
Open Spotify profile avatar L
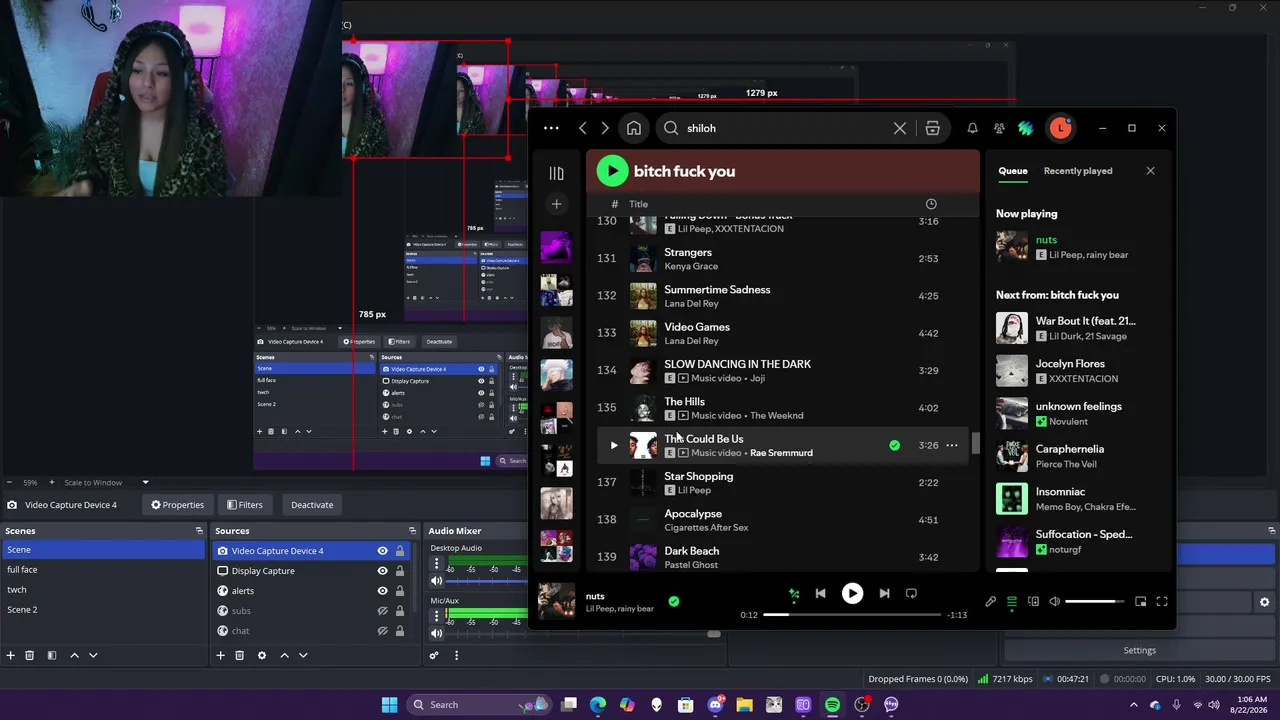click(x=1060, y=128)
